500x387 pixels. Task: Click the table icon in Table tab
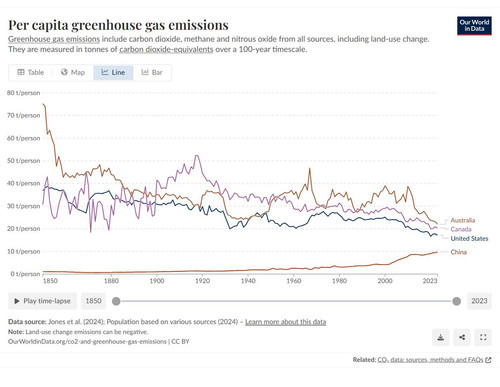21,72
